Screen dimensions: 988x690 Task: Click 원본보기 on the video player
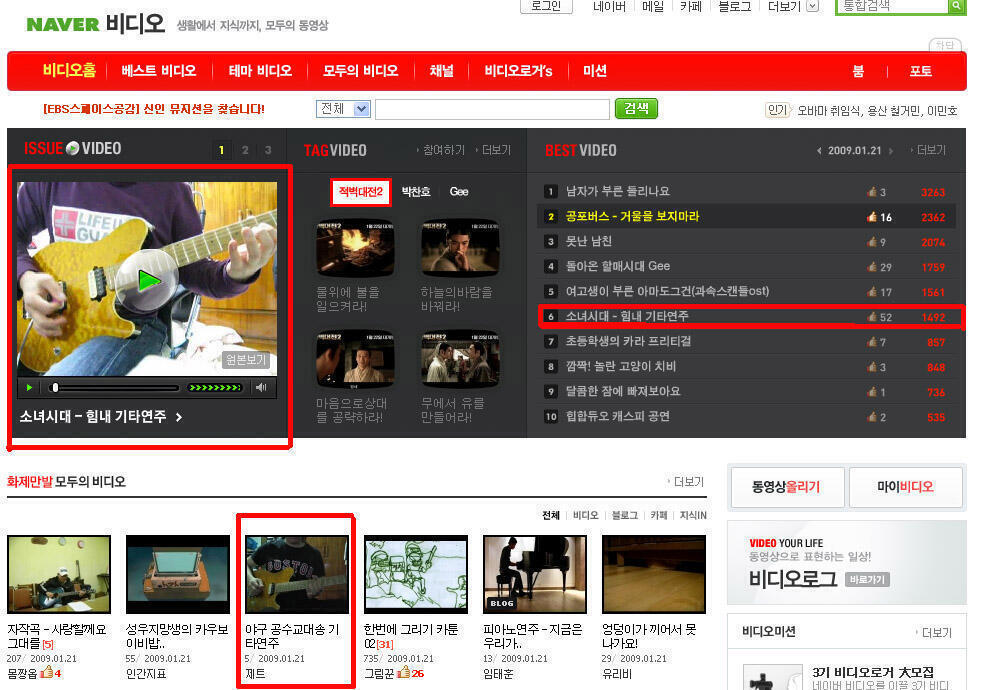coord(246,360)
